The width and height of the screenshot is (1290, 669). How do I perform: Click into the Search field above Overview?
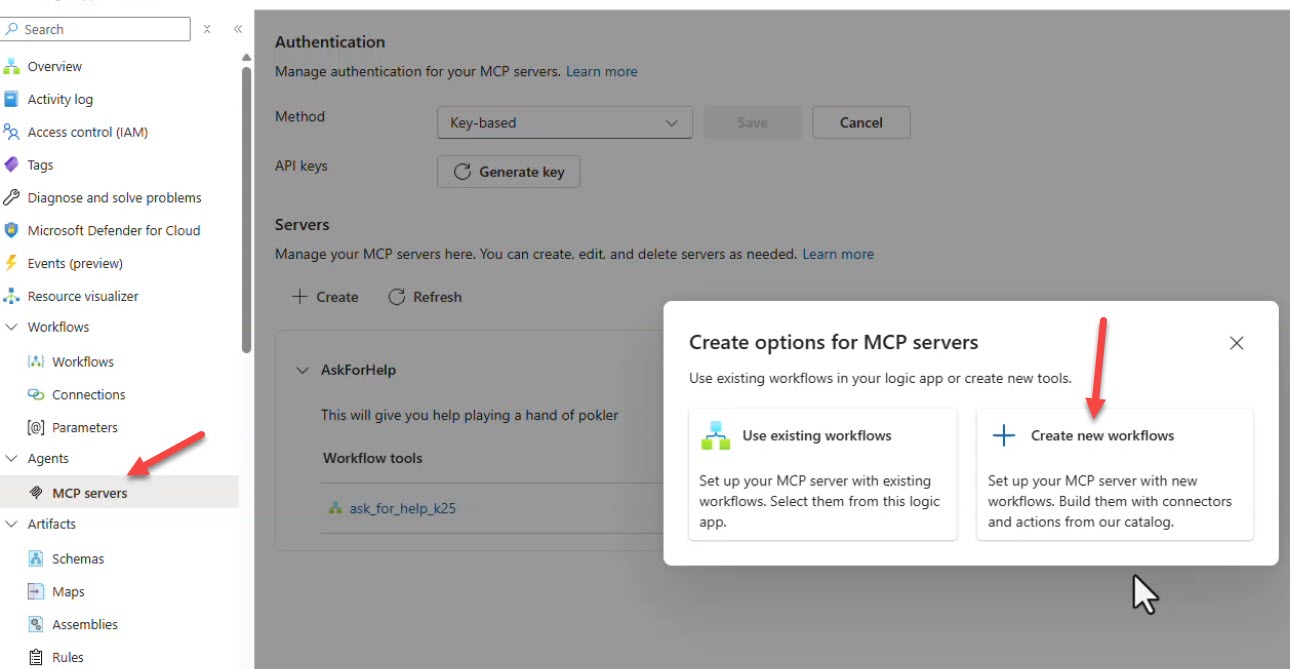[95, 28]
